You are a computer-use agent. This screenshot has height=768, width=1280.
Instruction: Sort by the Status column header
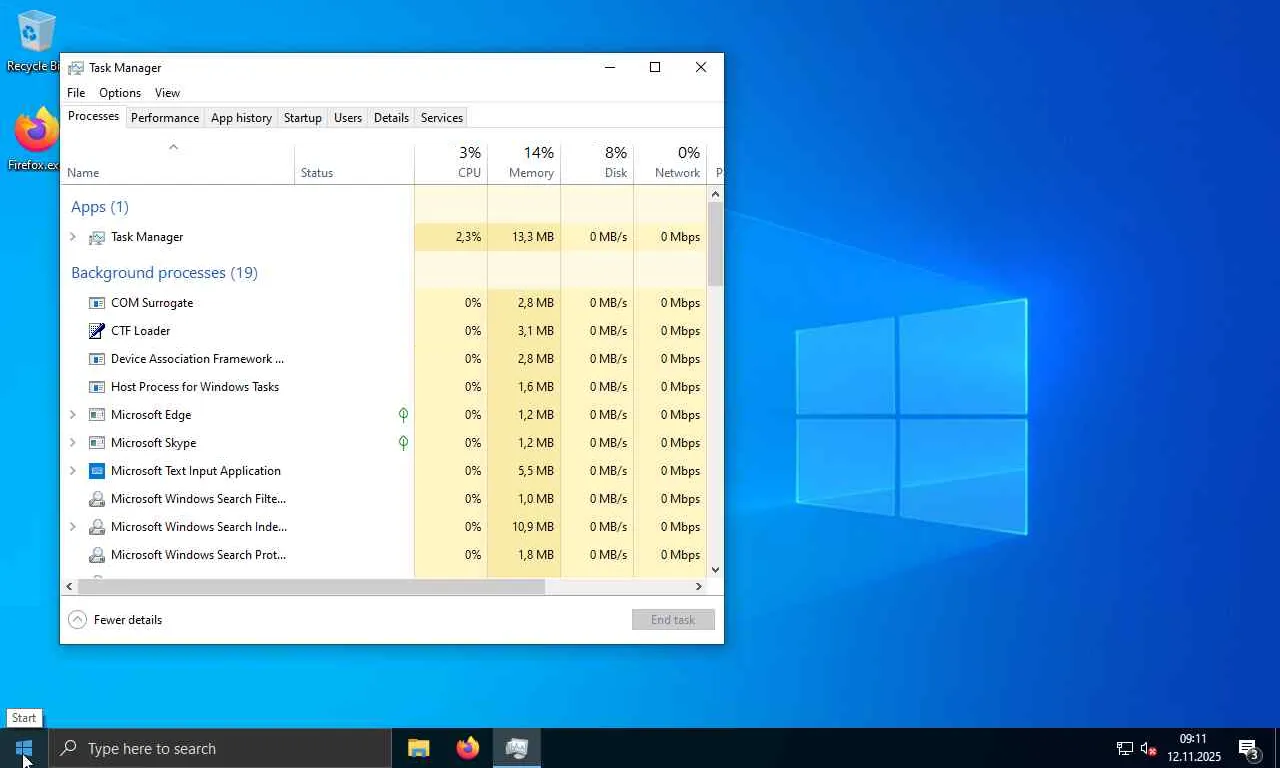(355, 163)
